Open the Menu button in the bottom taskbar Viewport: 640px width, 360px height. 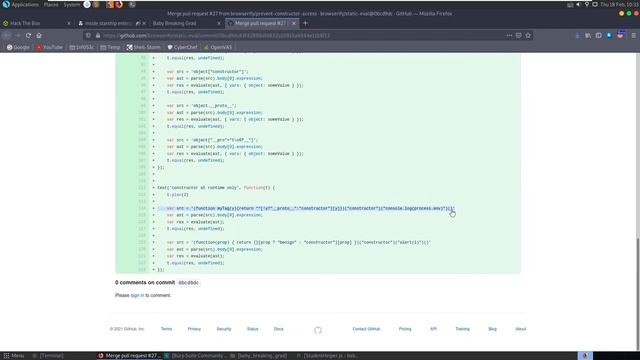click(14, 356)
